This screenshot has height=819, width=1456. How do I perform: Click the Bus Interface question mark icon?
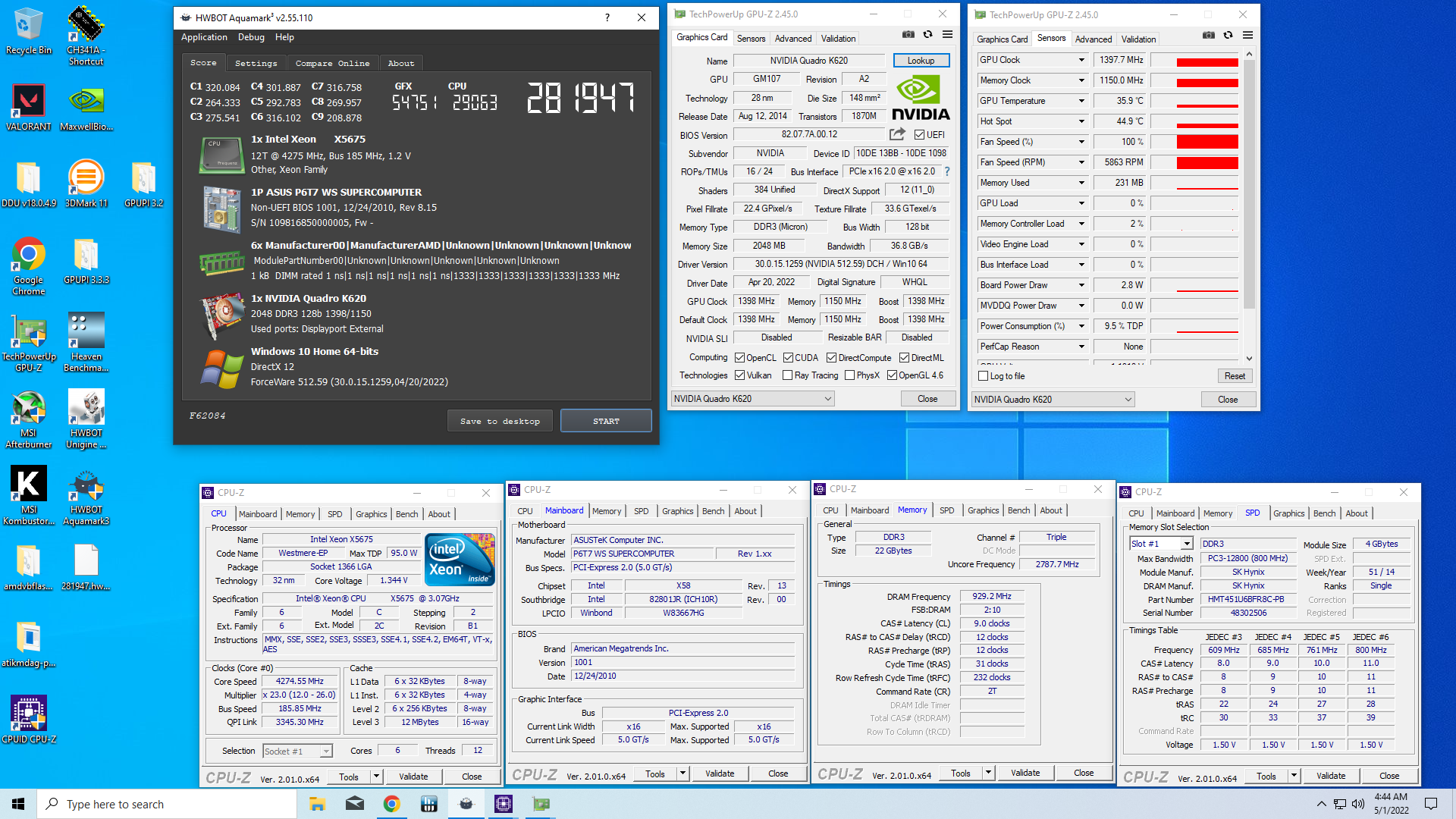click(x=947, y=171)
